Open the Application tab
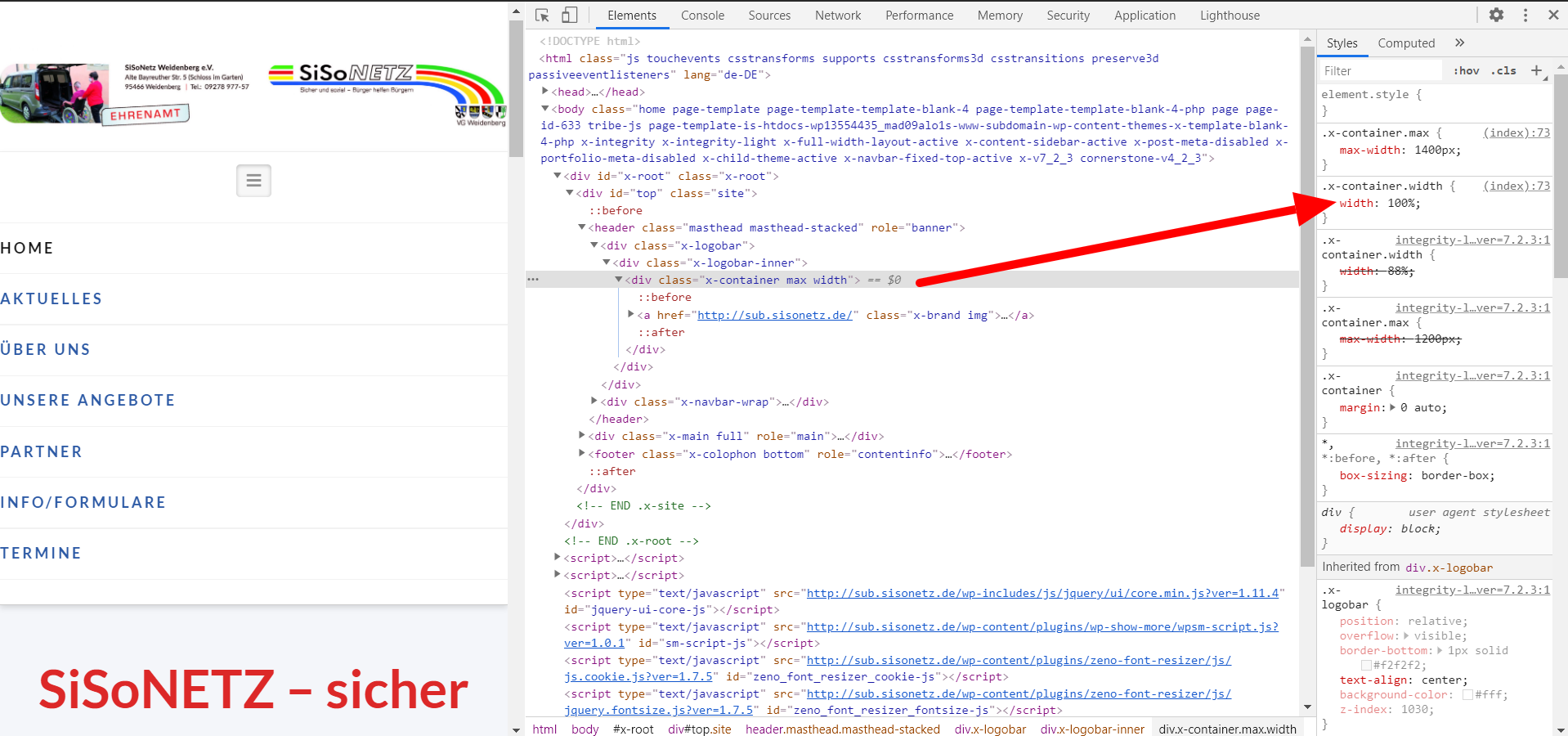1568x736 pixels. coord(1145,16)
